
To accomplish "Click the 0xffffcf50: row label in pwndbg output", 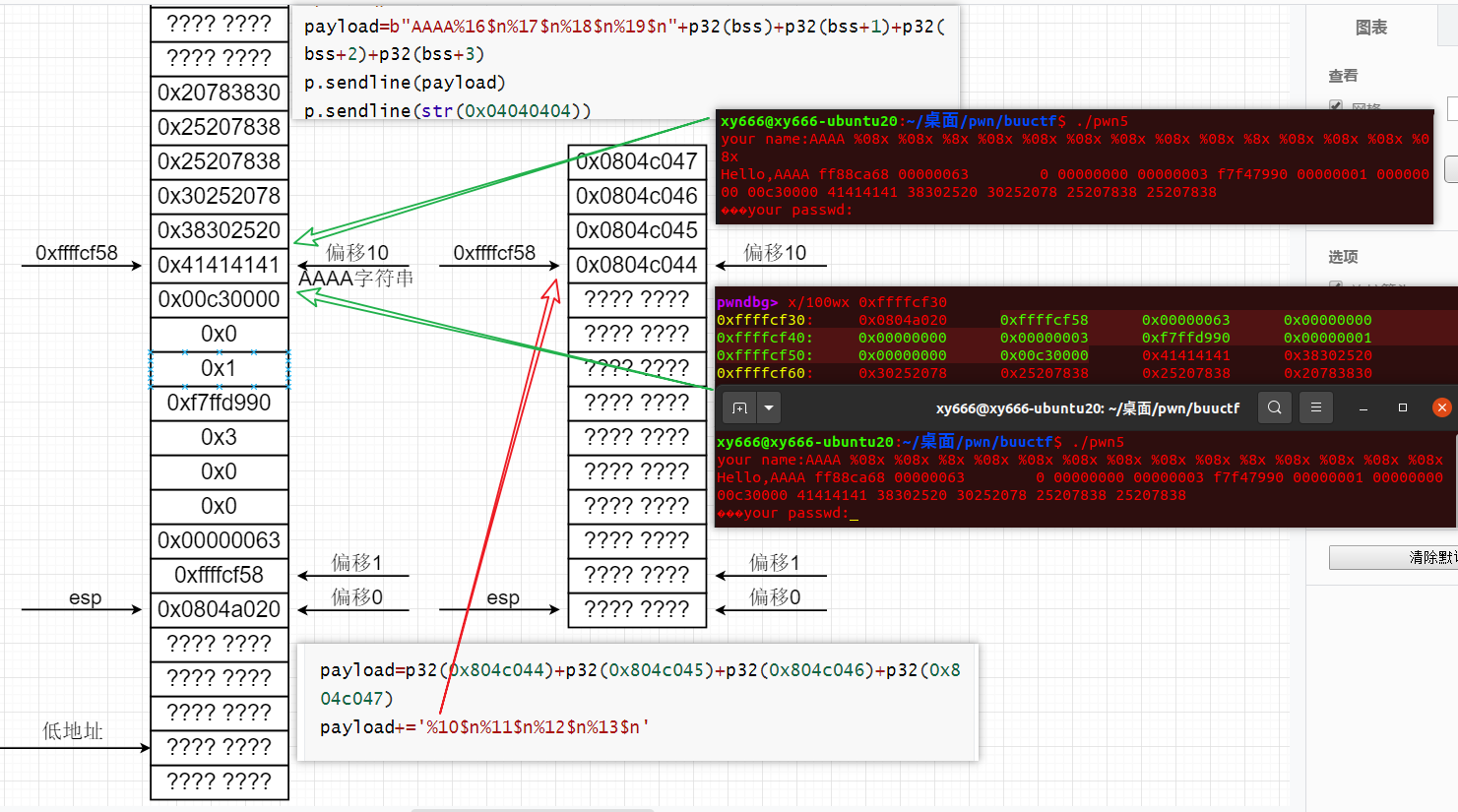I will [765, 355].
